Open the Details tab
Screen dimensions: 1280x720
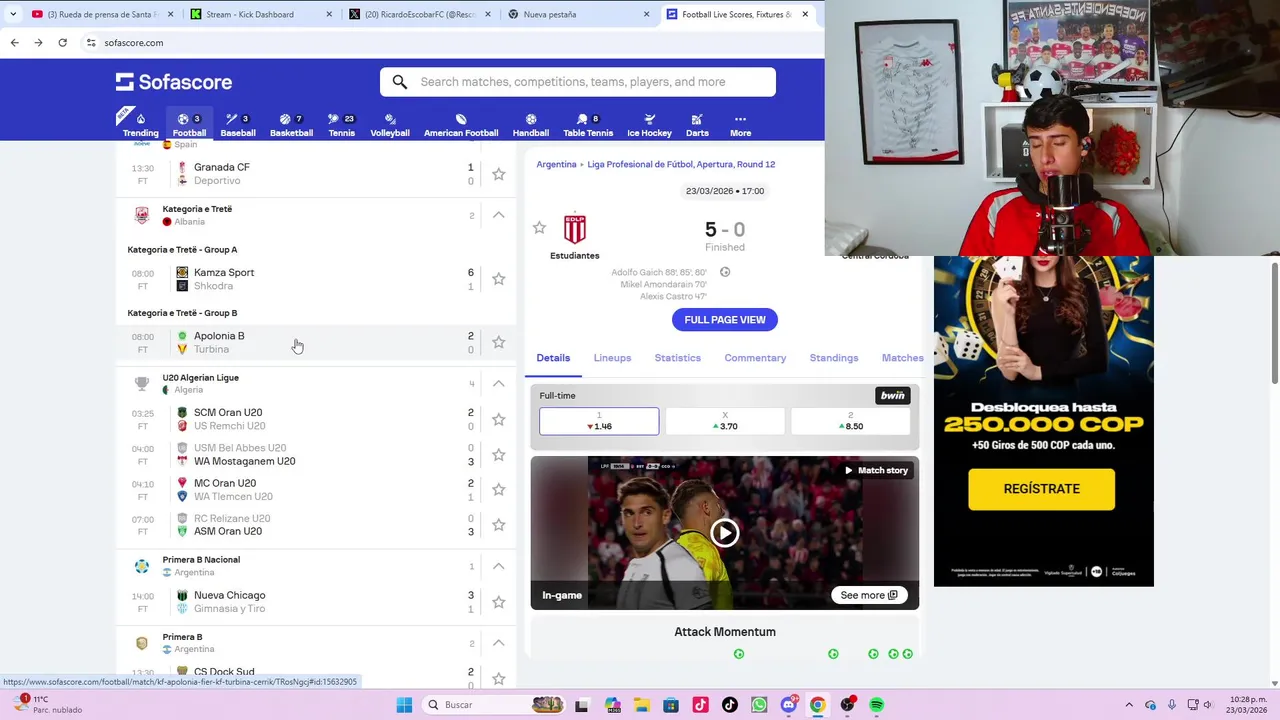tap(553, 358)
